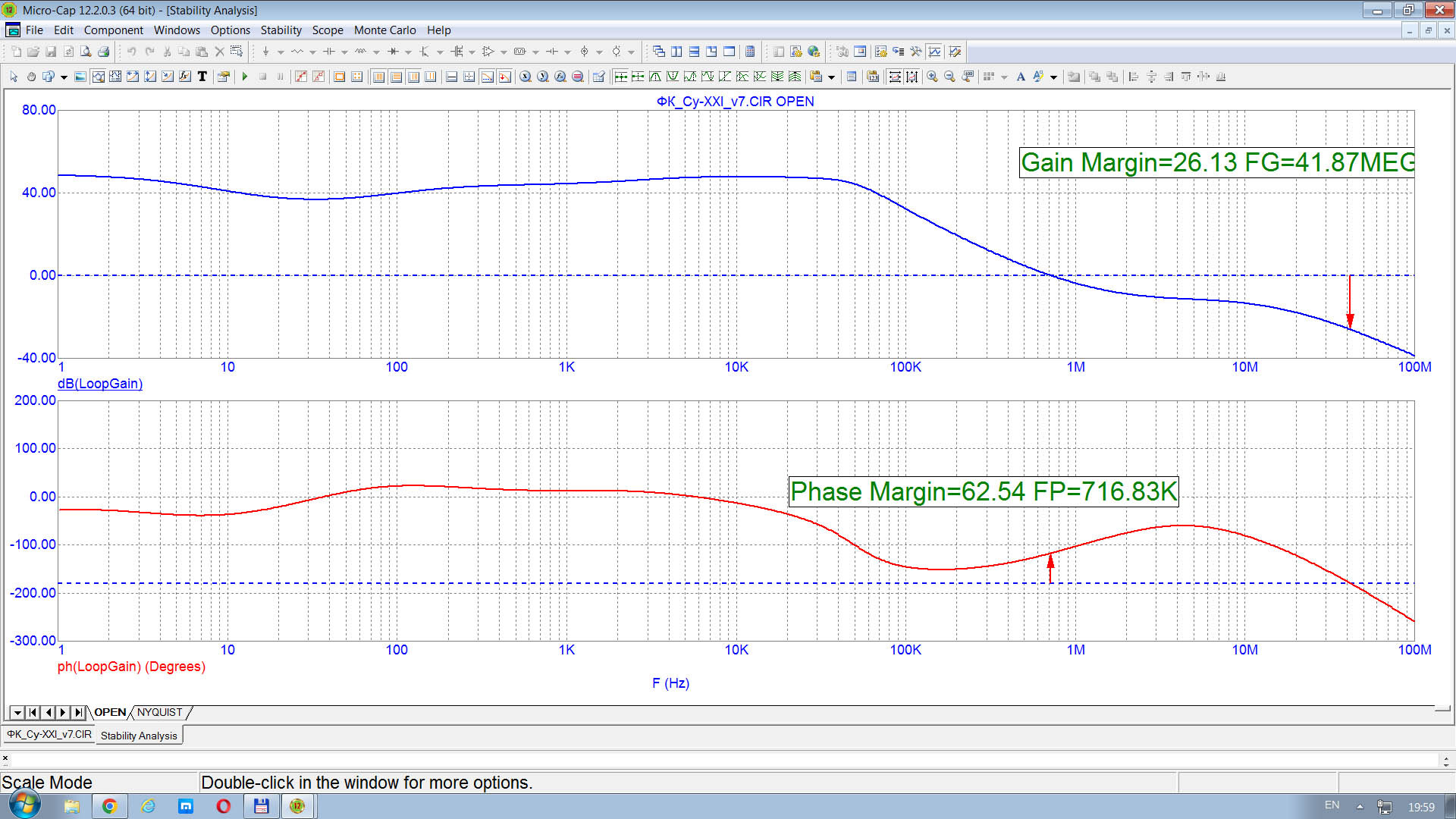Expand the diode dropdown arrow
This screenshot has width=1456, height=819.
[x=408, y=52]
